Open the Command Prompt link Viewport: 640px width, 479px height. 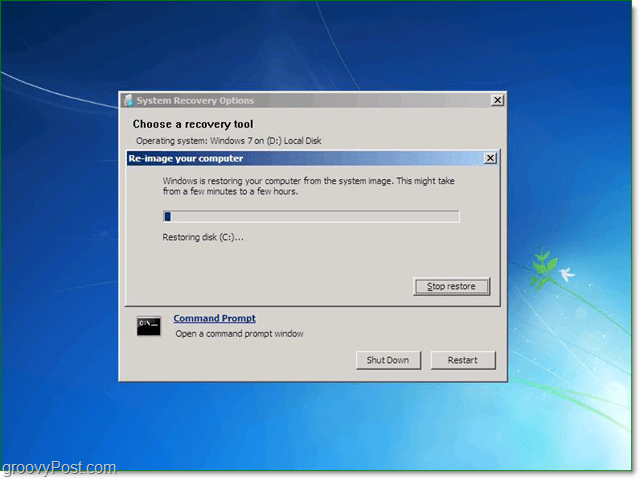215,318
